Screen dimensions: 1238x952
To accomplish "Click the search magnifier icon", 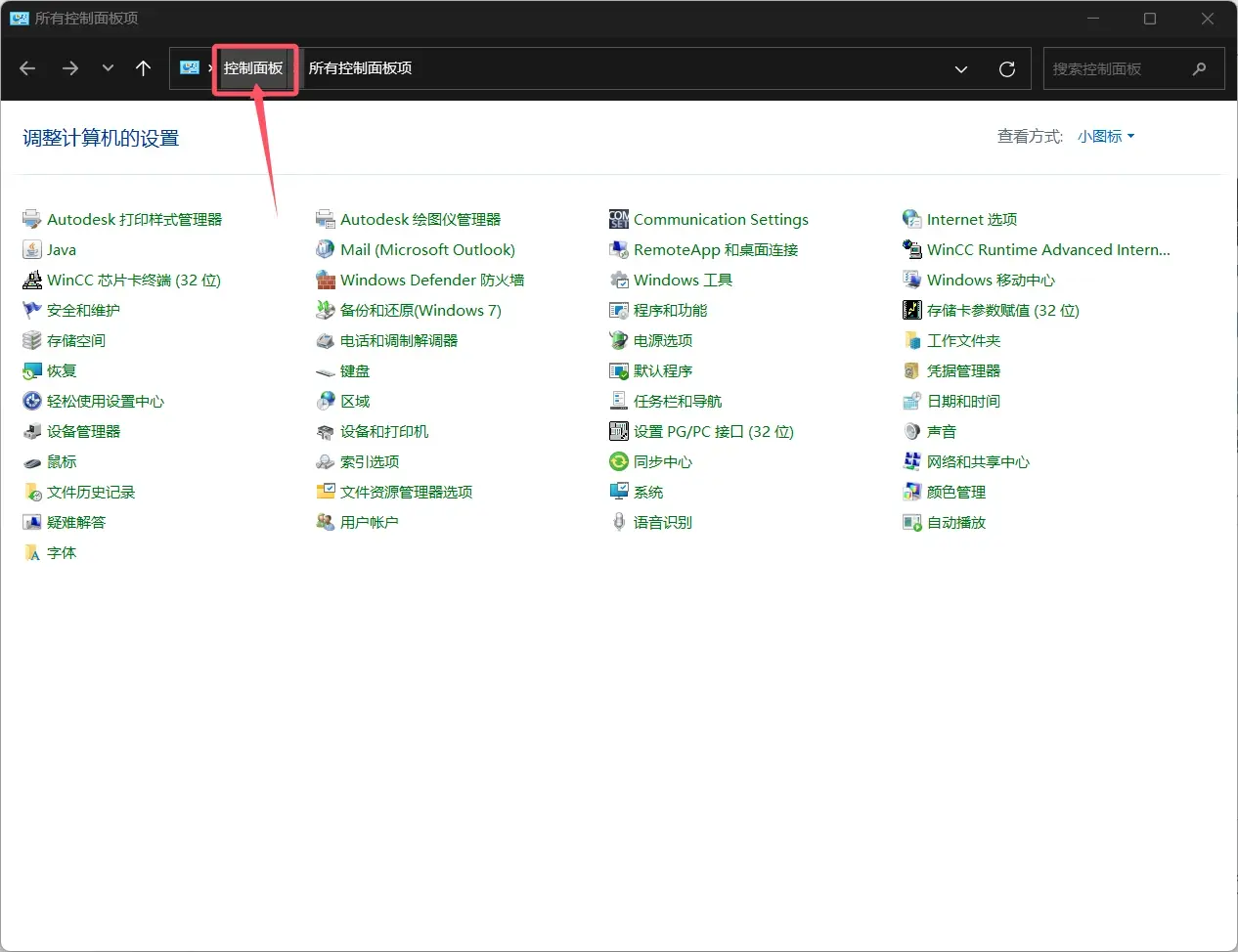I will coord(1200,68).
